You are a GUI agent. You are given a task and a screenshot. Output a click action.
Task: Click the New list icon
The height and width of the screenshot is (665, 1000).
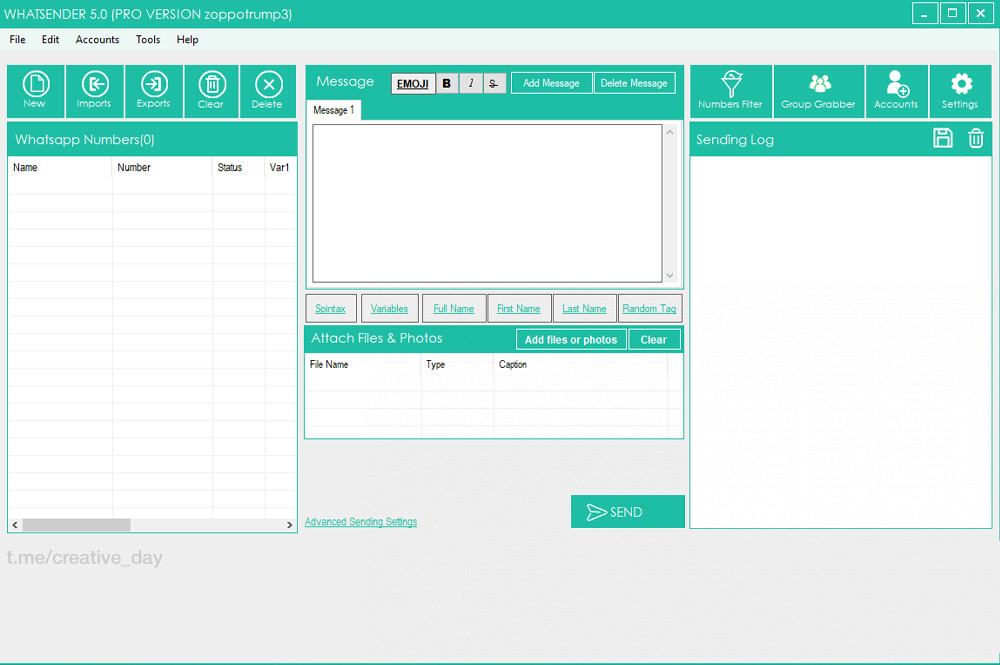(35, 91)
